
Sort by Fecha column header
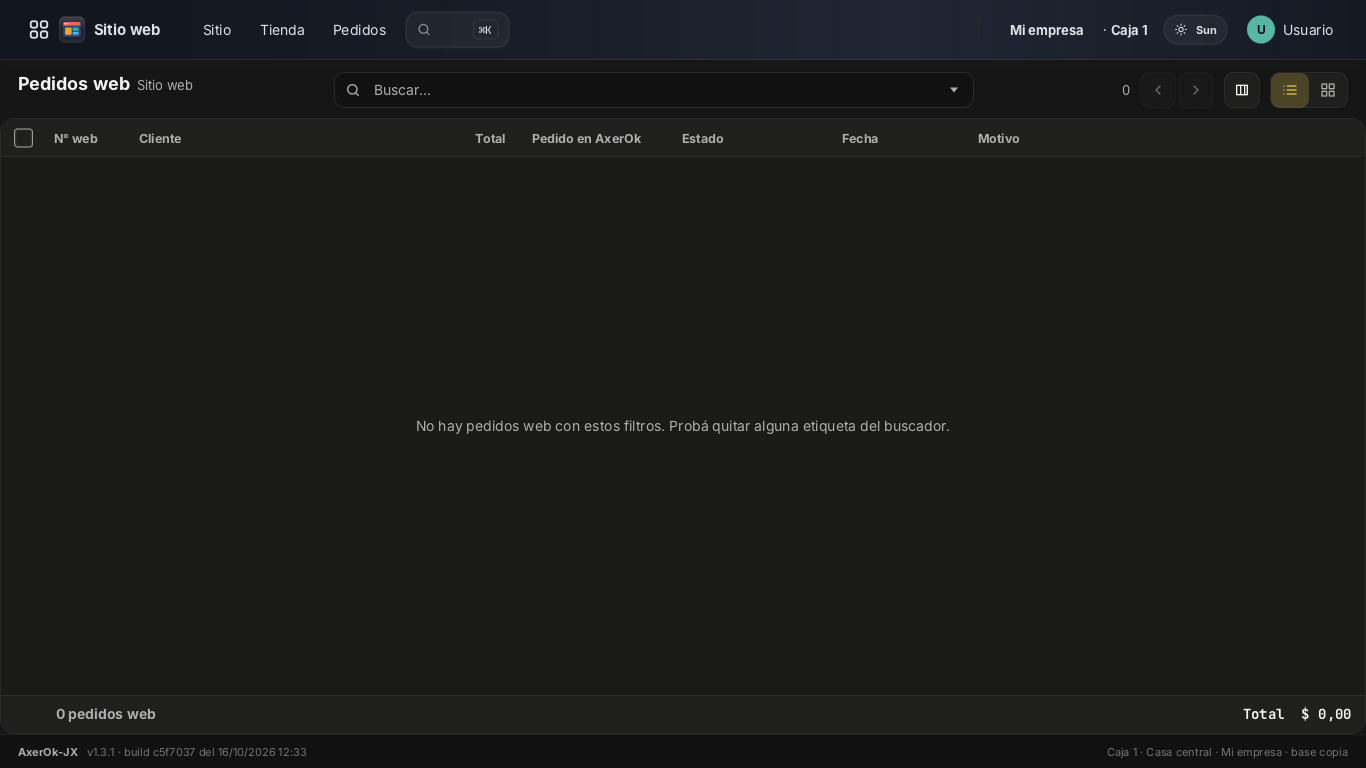(x=860, y=138)
